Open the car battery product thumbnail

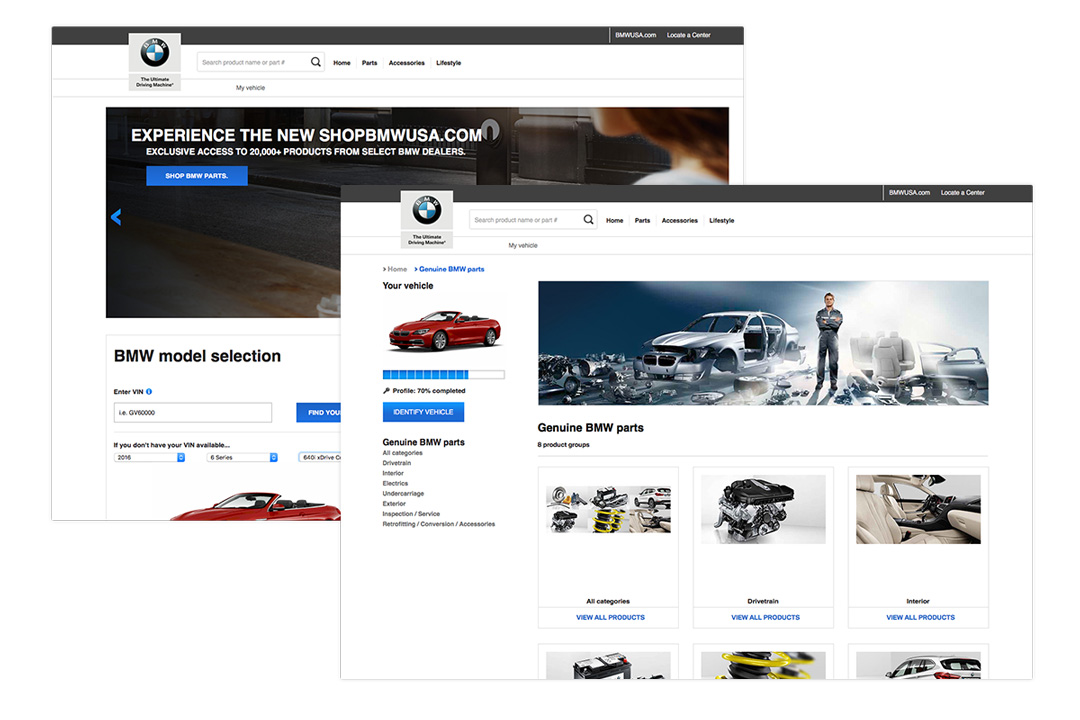coord(608,666)
